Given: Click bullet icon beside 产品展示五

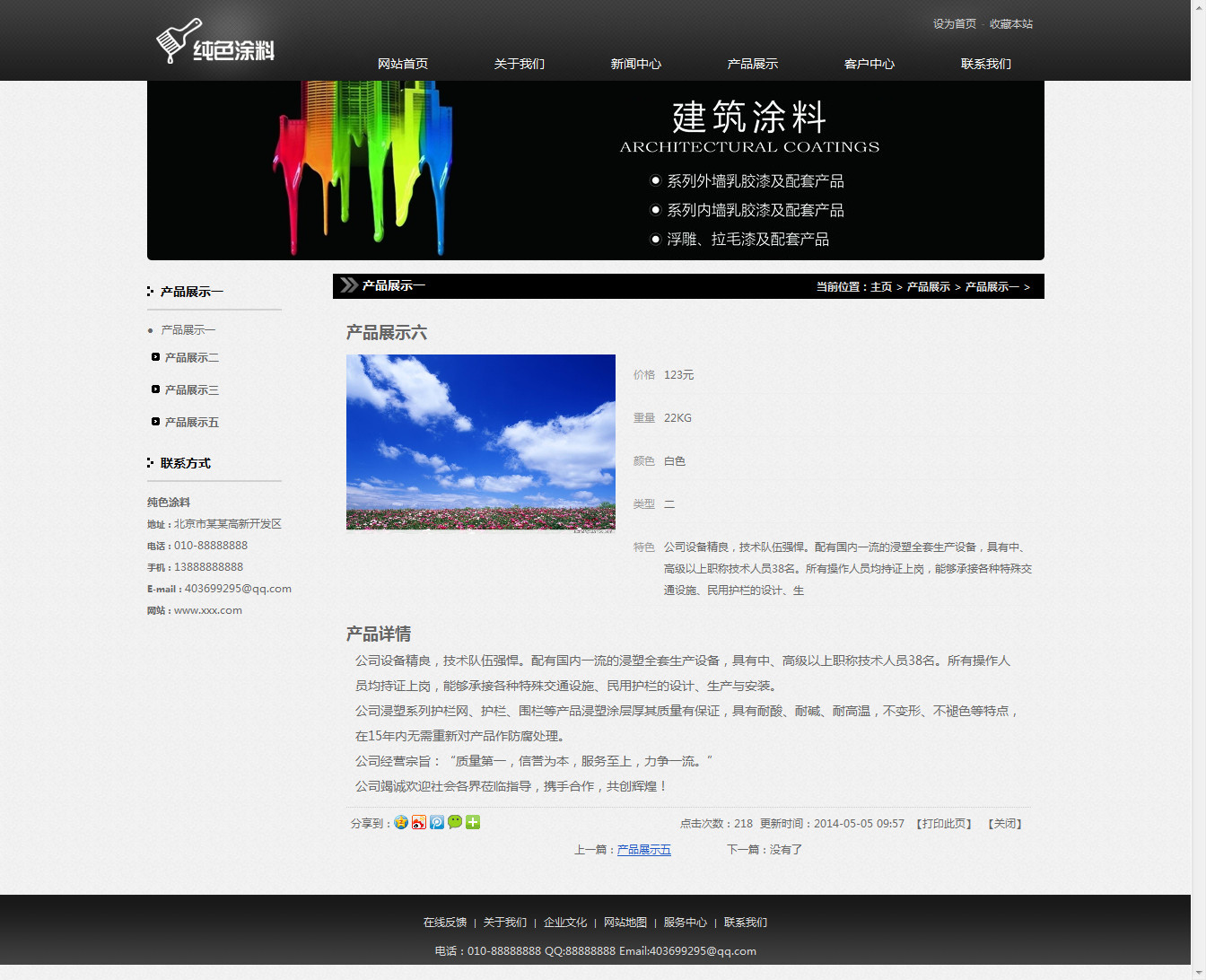Looking at the screenshot, I should 155,422.
